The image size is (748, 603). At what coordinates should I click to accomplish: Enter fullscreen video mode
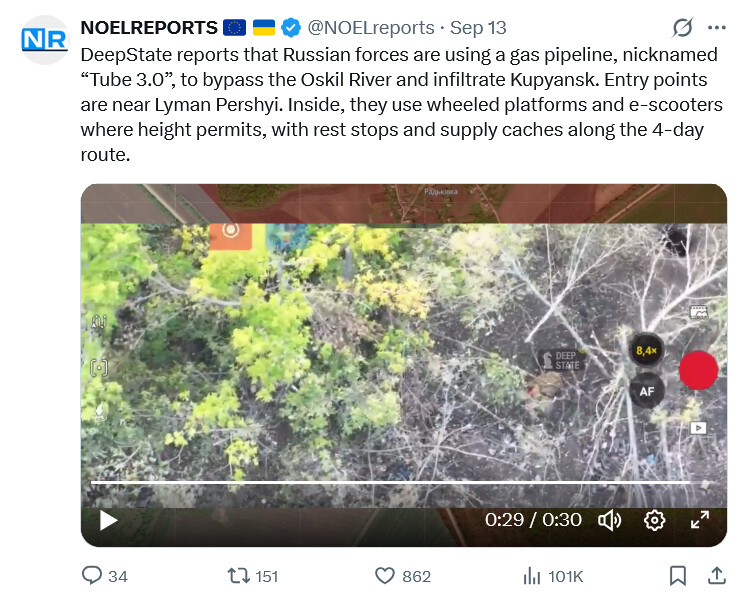point(700,520)
